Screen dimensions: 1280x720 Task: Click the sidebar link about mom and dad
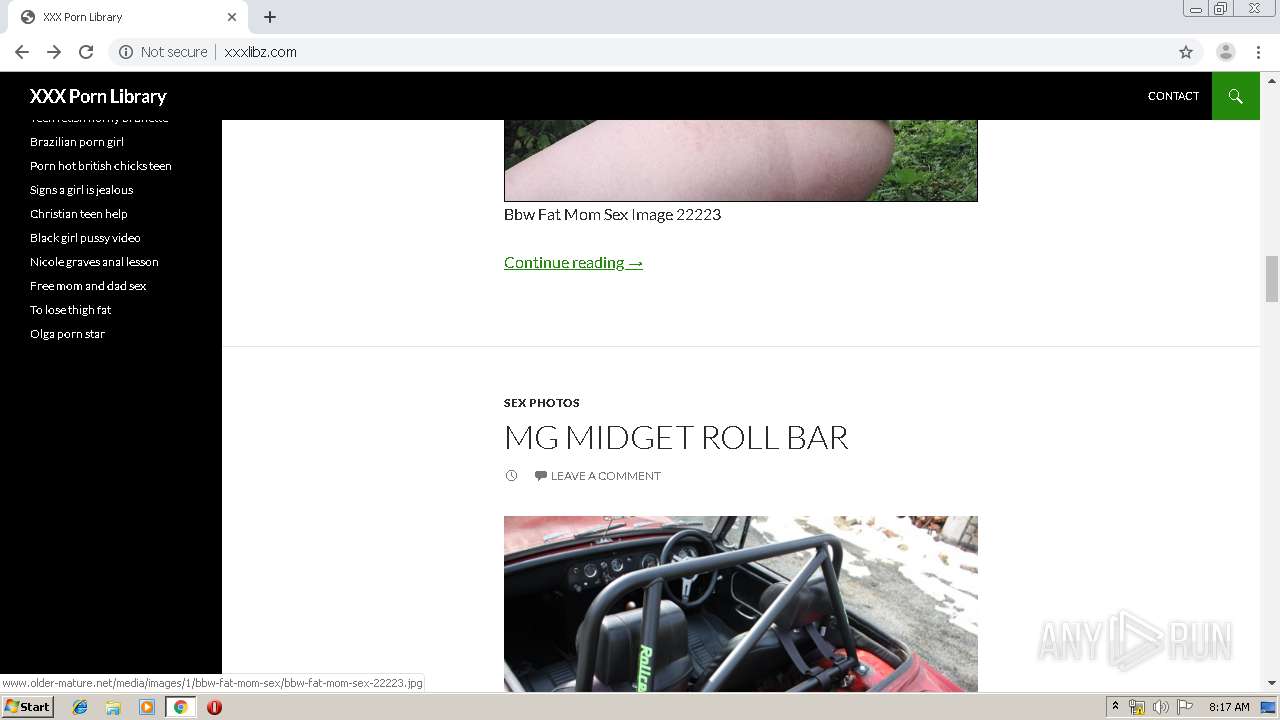(88, 286)
